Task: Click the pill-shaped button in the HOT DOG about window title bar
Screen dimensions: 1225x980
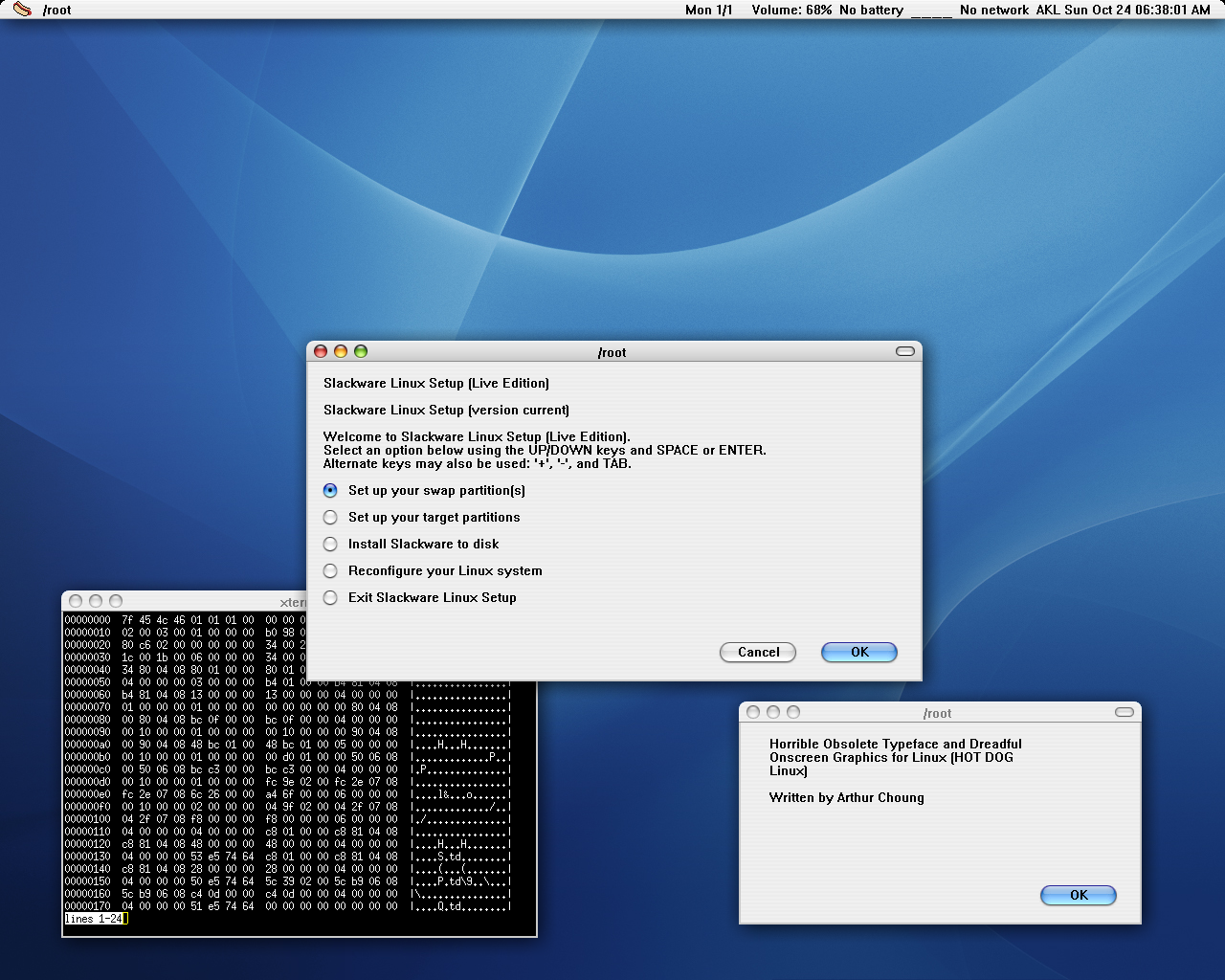Action: click(1125, 712)
